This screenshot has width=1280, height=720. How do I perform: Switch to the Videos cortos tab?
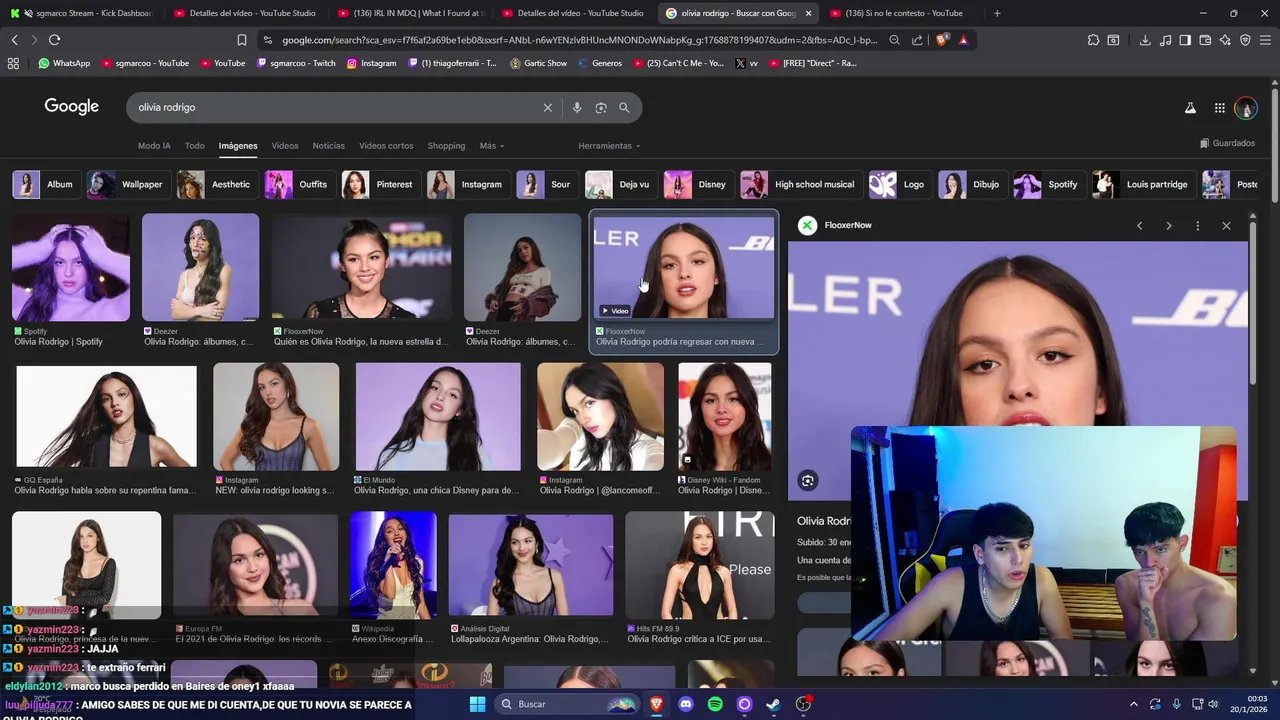click(x=386, y=146)
